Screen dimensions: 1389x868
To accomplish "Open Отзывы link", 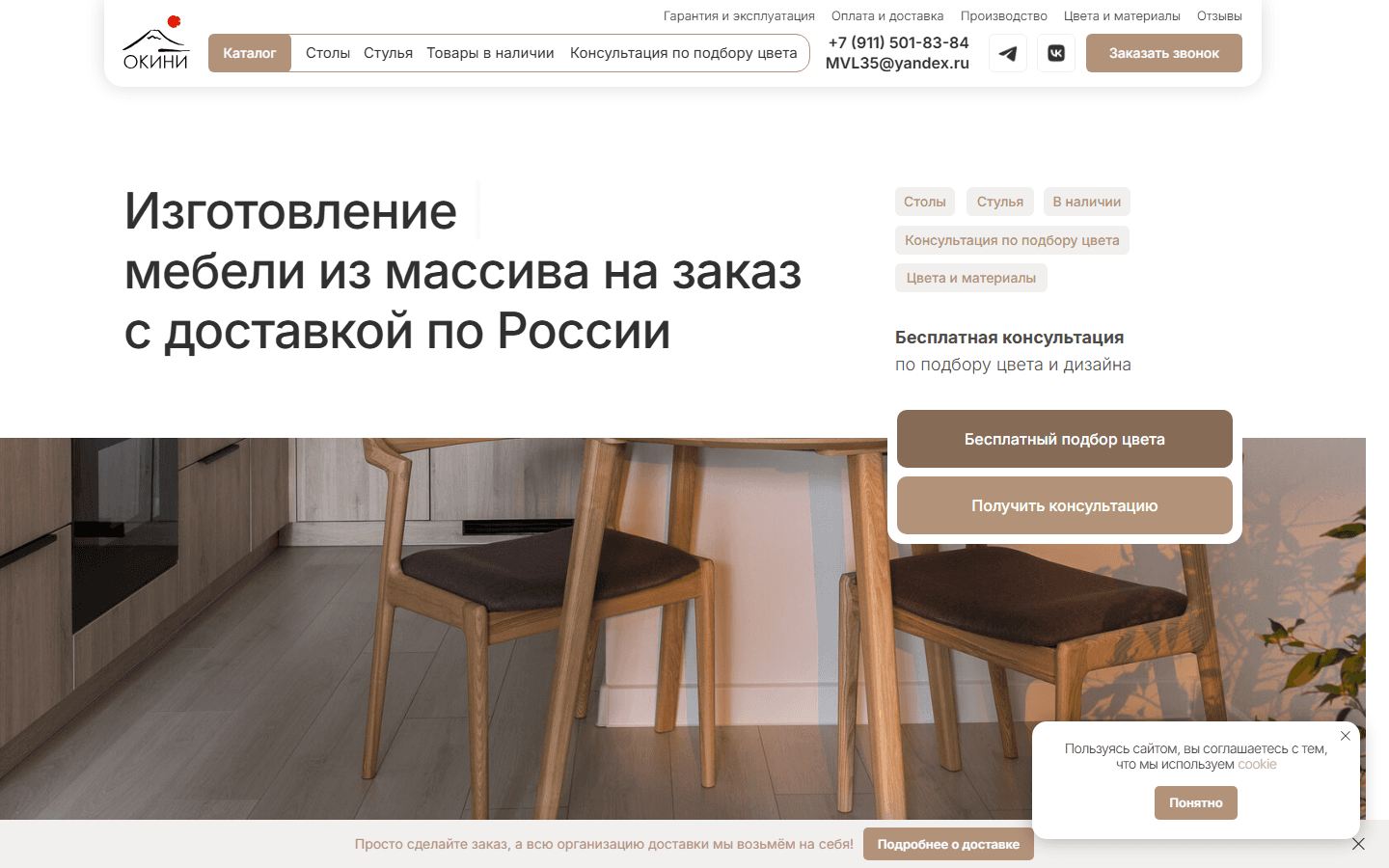I will [1219, 15].
